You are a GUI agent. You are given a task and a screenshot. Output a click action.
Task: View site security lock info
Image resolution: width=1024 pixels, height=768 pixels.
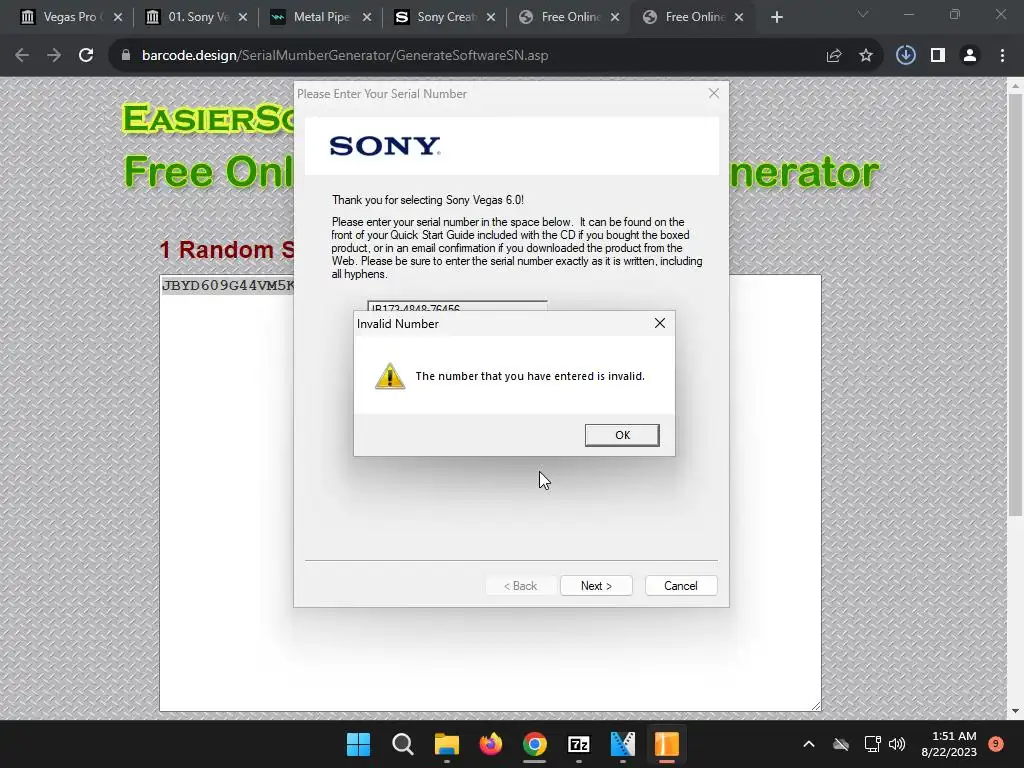pyautogui.click(x=125, y=56)
